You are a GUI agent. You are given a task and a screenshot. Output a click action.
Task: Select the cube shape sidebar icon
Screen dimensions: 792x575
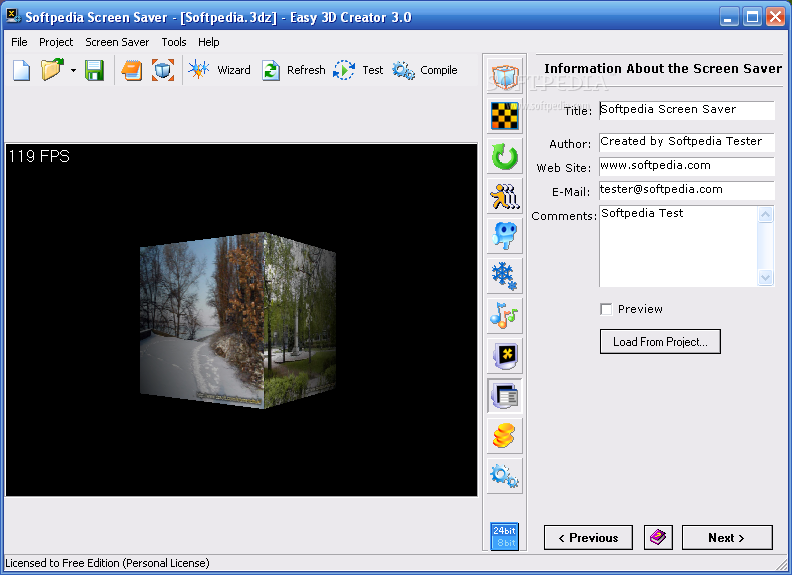click(x=505, y=76)
